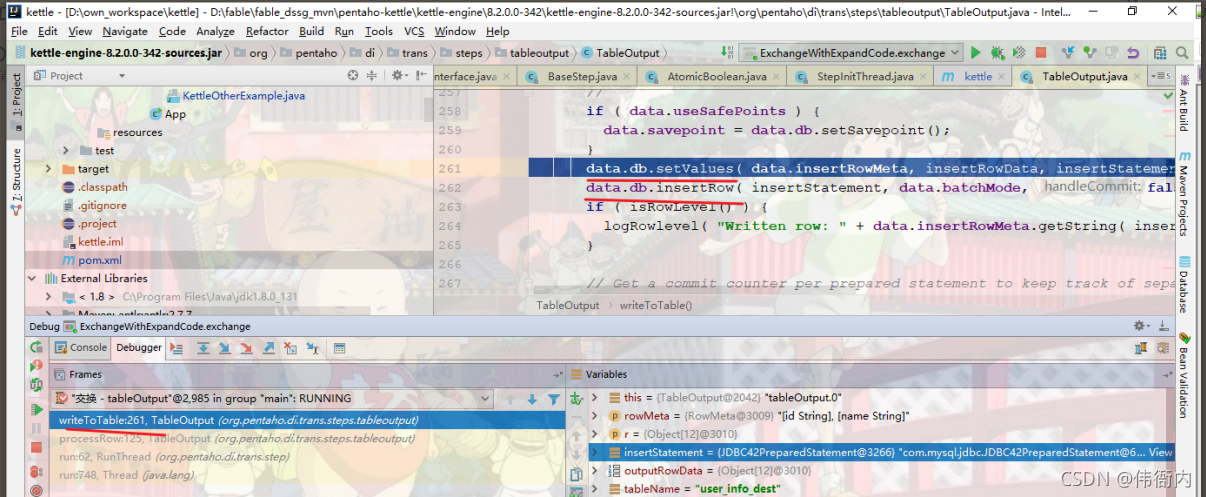Image resolution: width=1206 pixels, height=497 pixels.
Task: Expand the target folder
Action: [48, 169]
